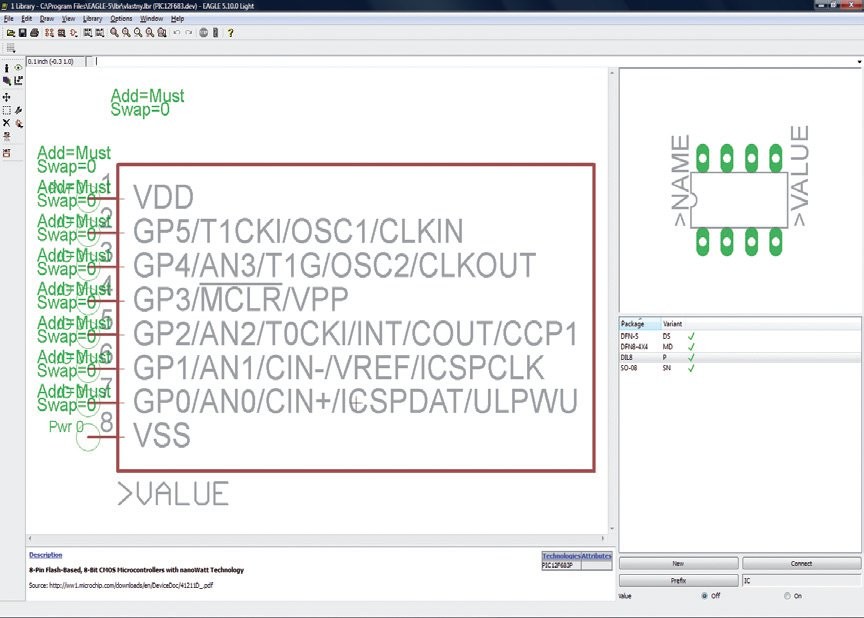Open the Window menu
This screenshot has height=618, width=864.
pyautogui.click(x=152, y=19)
